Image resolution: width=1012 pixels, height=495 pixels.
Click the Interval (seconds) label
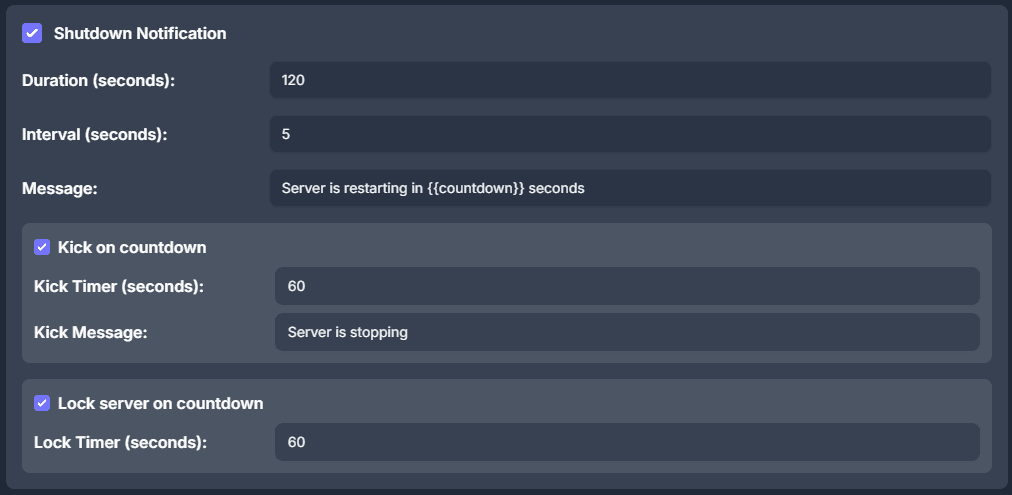(95, 135)
